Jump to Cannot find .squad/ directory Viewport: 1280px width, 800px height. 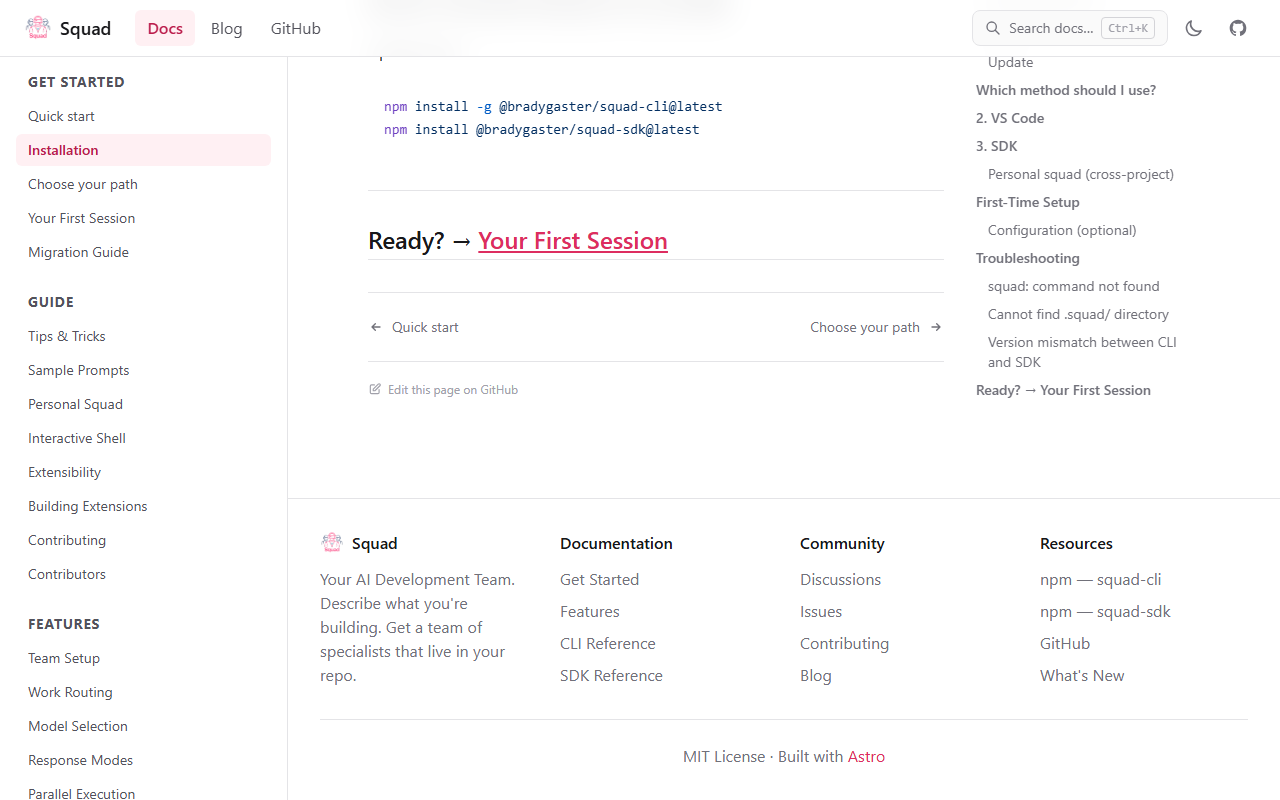(1078, 314)
